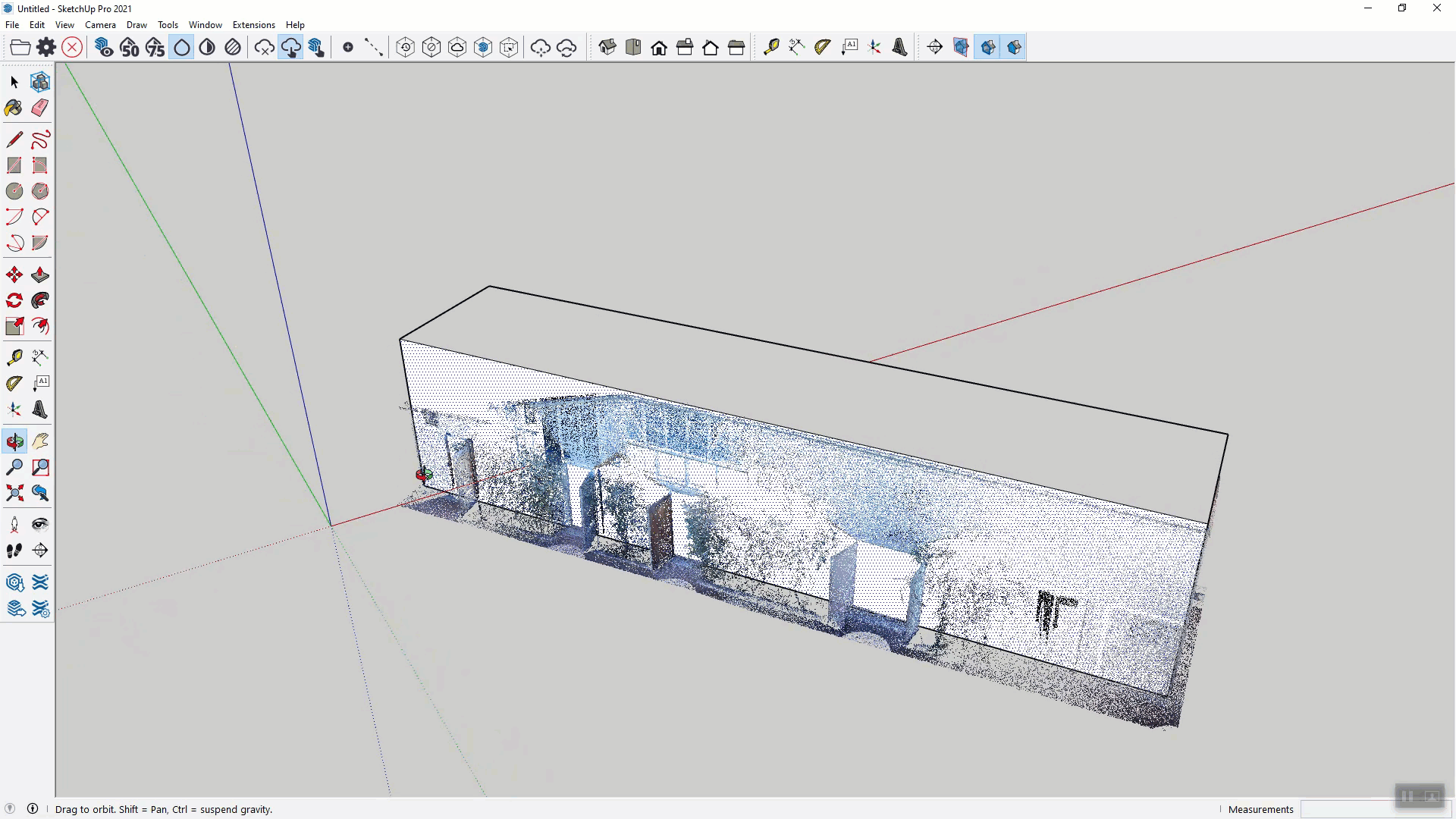The image size is (1456, 819).
Task: Select the Paint Bucket tool
Action: [x=14, y=108]
